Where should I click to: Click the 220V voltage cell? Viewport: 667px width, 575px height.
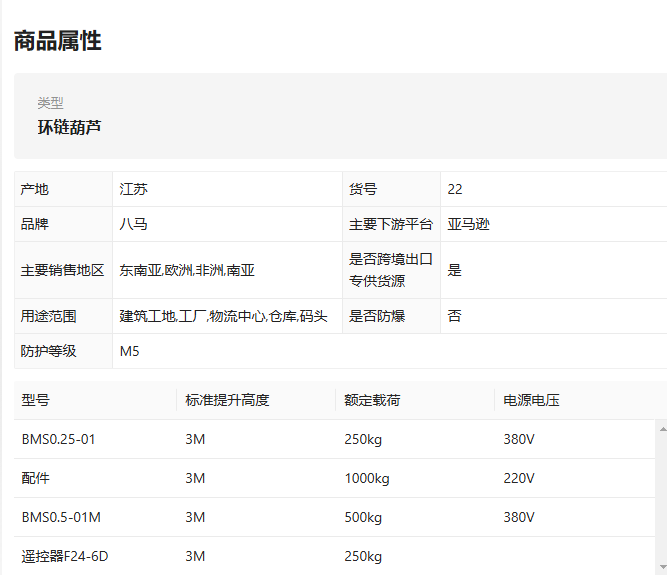point(519,478)
